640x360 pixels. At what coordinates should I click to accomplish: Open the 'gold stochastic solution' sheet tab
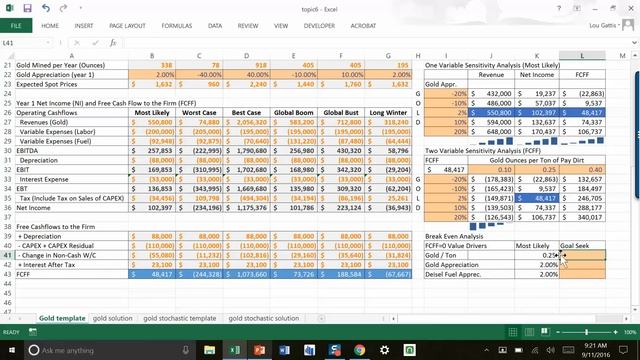pos(264,318)
